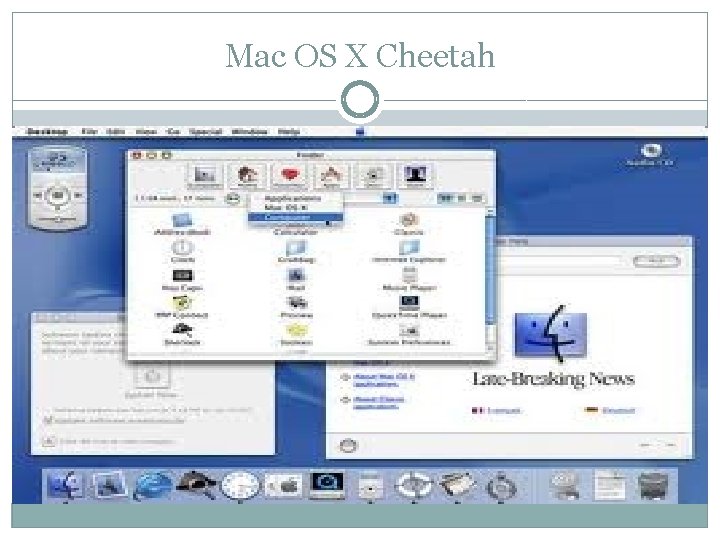Image resolution: width=720 pixels, height=540 pixels.
Task: Open About Classic applications link
Action: point(379,403)
